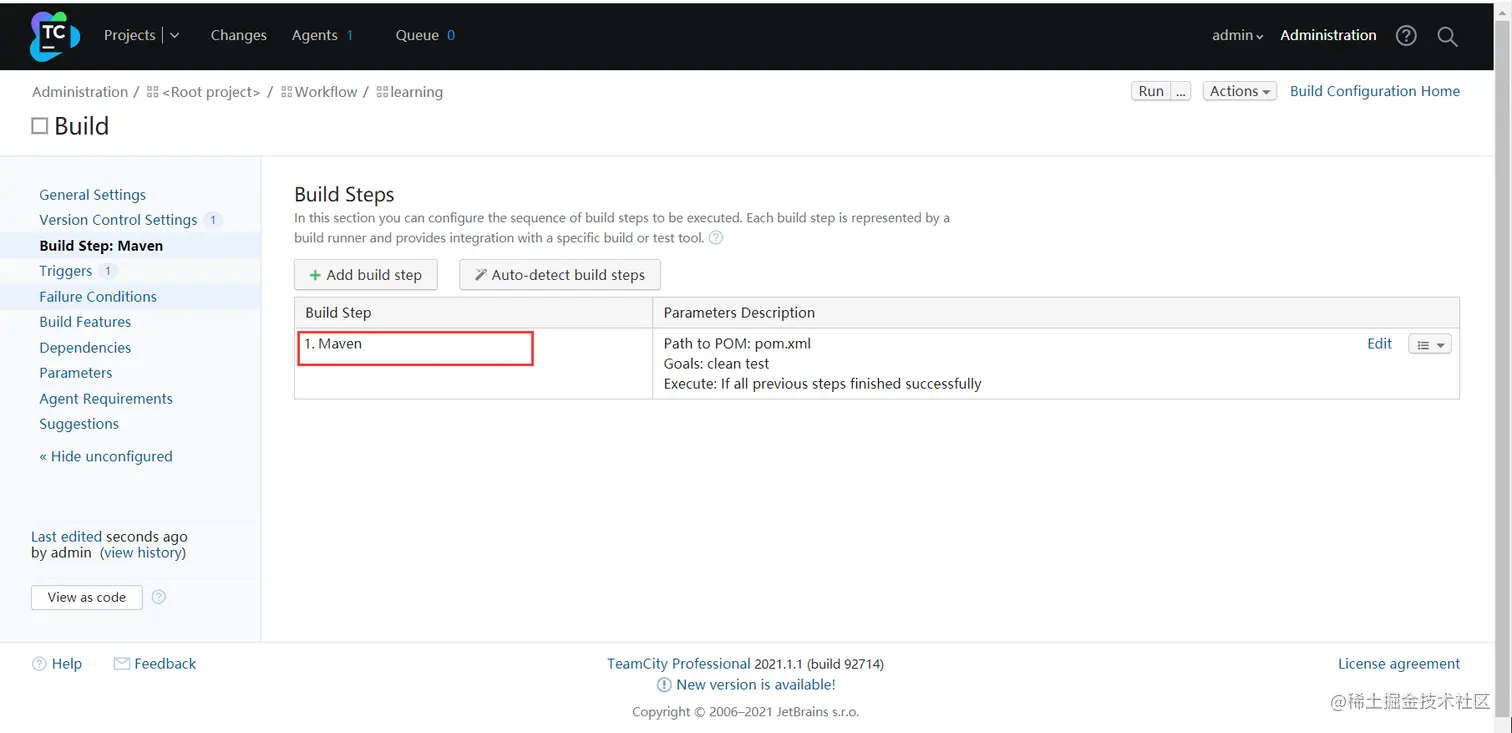Click Auto-detect build steps button

tap(559, 275)
